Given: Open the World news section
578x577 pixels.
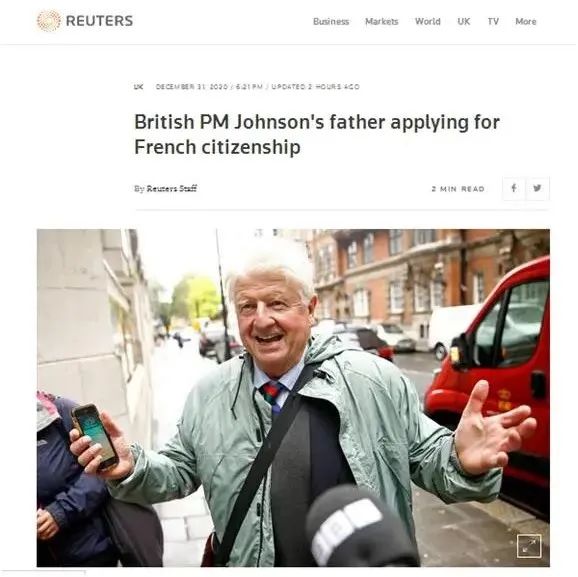Looking at the screenshot, I should (x=428, y=21).
